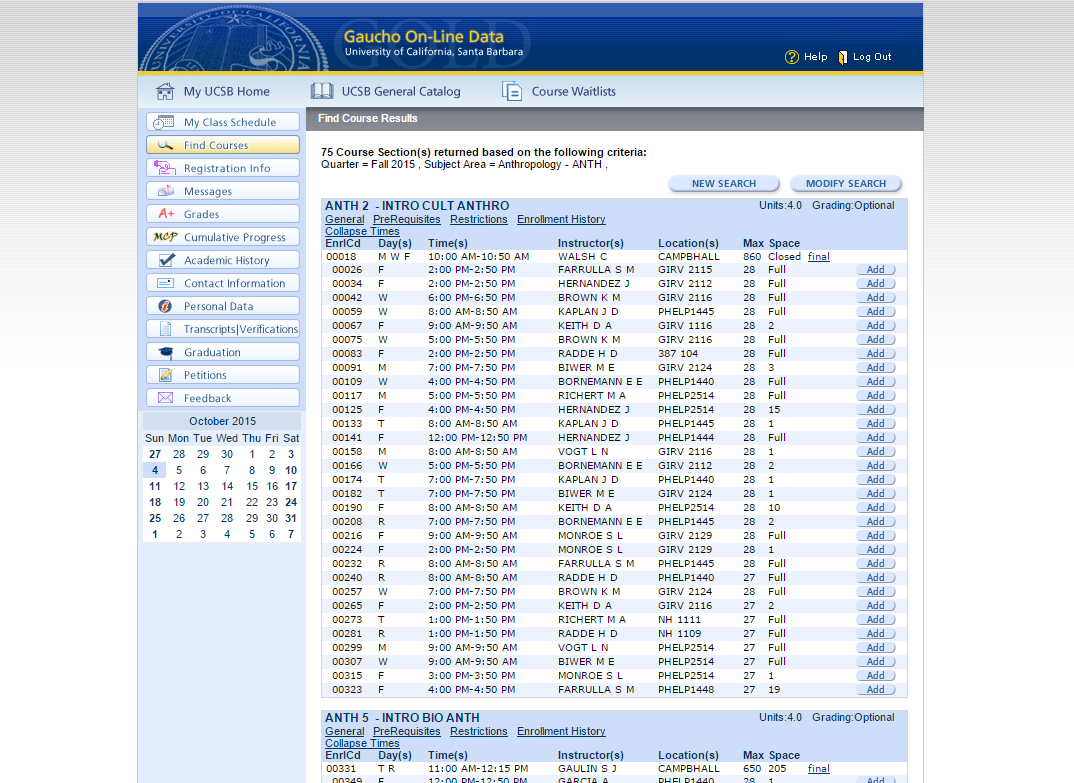Image resolution: width=1074 pixels, height=783 pixels.
Task: View PreRequisites for ANTH 5
Action: [407, 731]
